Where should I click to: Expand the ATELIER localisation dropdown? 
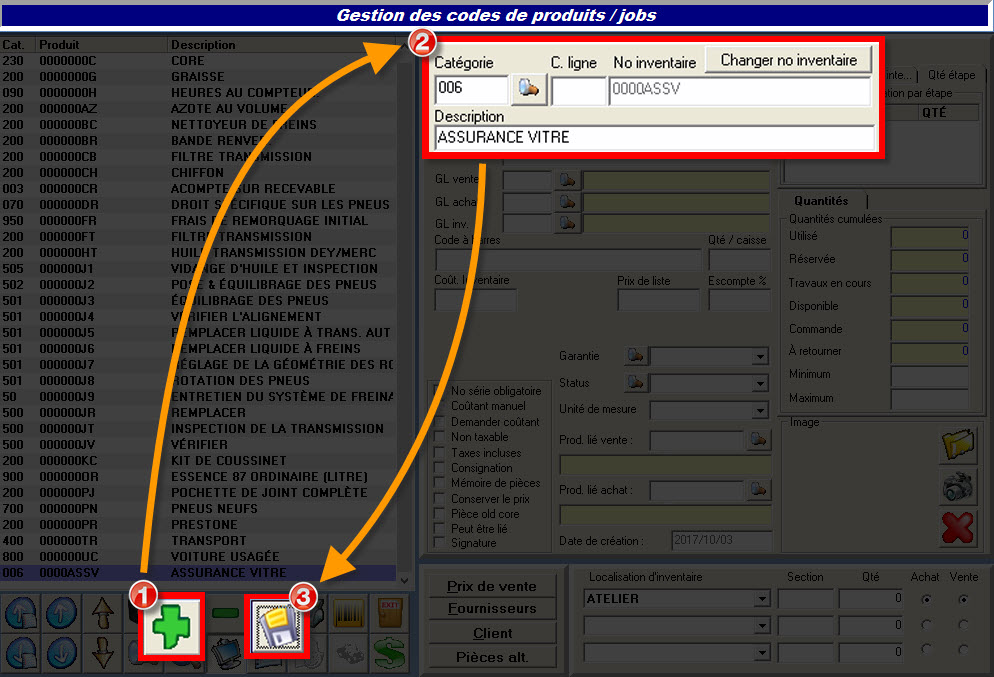click(x=762, y=598)
